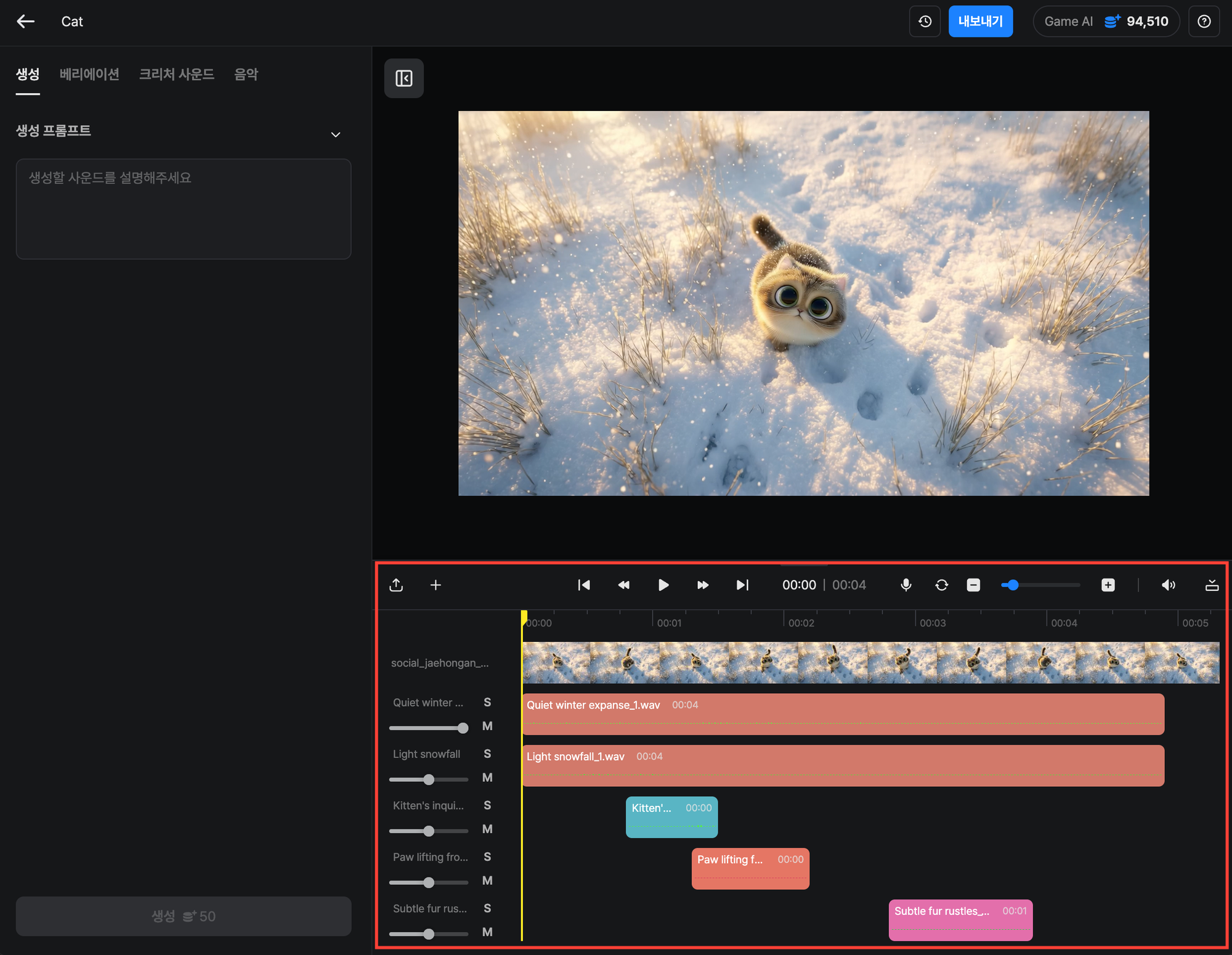
Task: Click the timeline zoom out minus icon
Action: [x=973, y=585]
